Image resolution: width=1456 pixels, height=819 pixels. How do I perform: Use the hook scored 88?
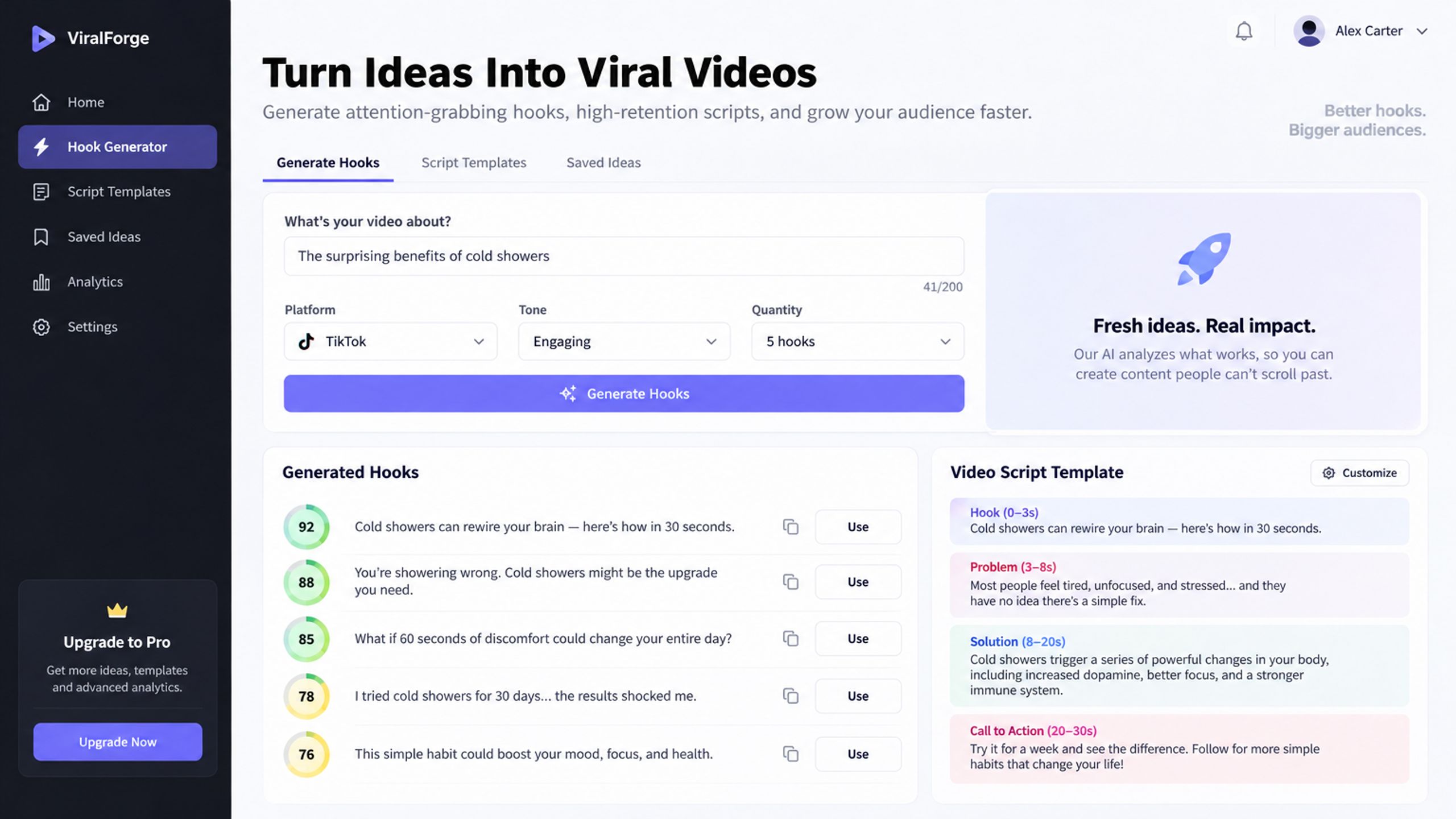point(858,582)
